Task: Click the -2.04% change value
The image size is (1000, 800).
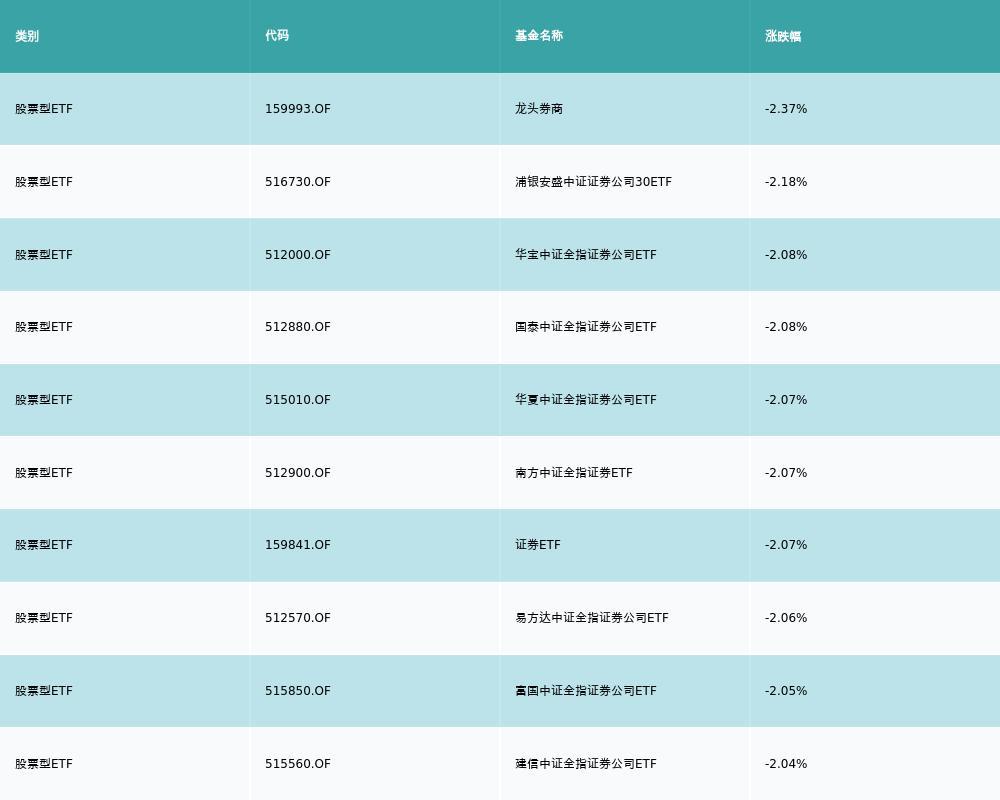Action: click(786, 764)
